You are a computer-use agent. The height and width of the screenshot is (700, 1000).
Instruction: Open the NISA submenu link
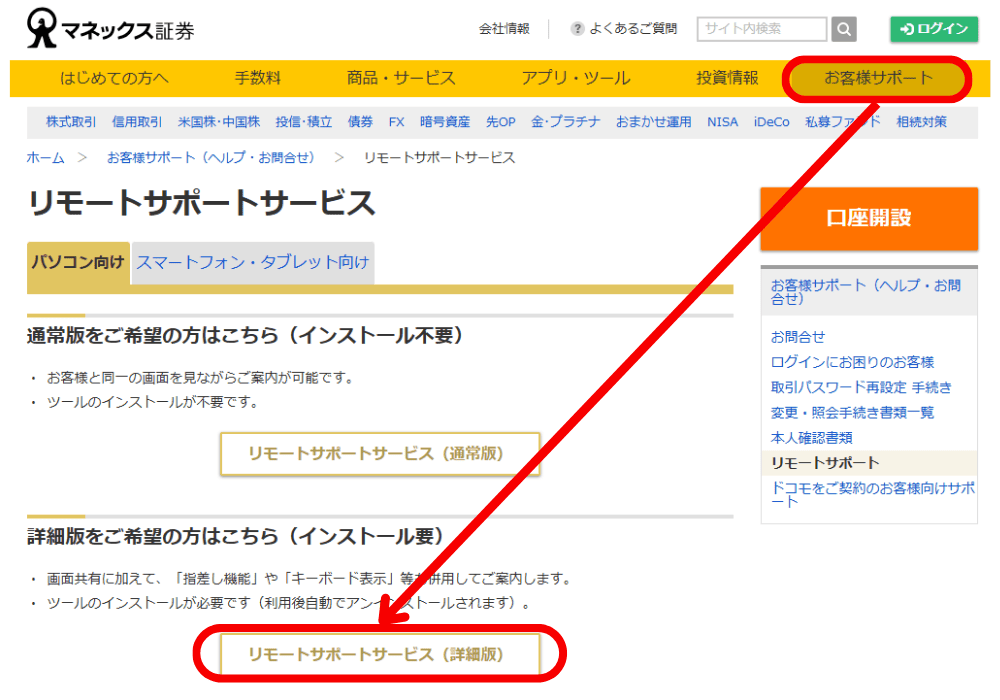click(722, 122)
